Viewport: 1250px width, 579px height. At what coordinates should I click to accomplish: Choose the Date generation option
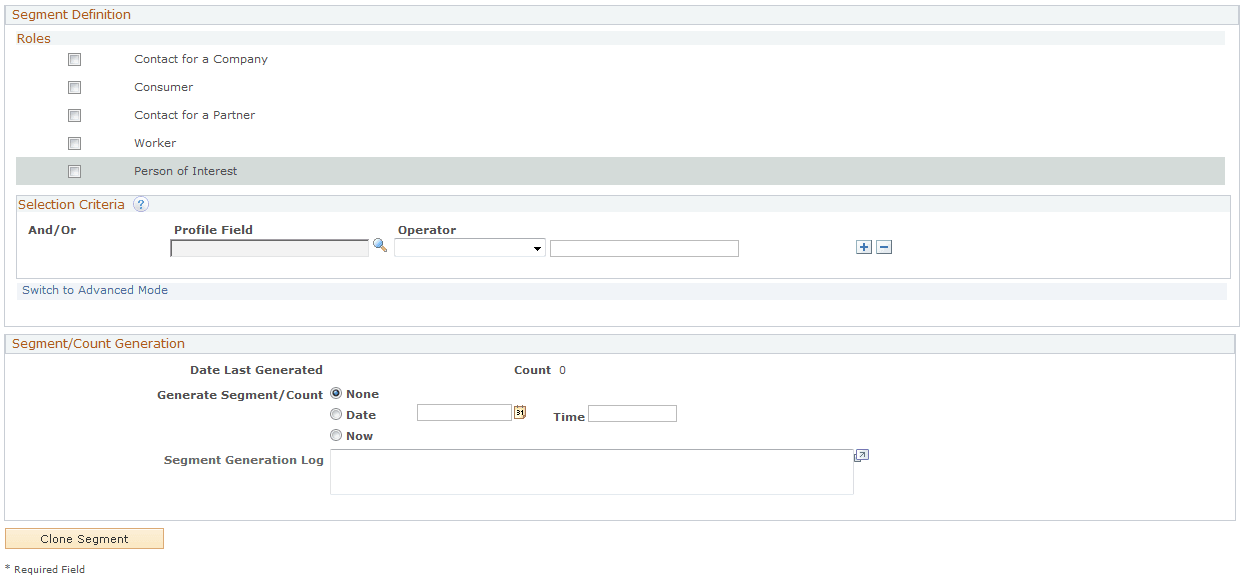pyautogui.click(x=336, y=414)
